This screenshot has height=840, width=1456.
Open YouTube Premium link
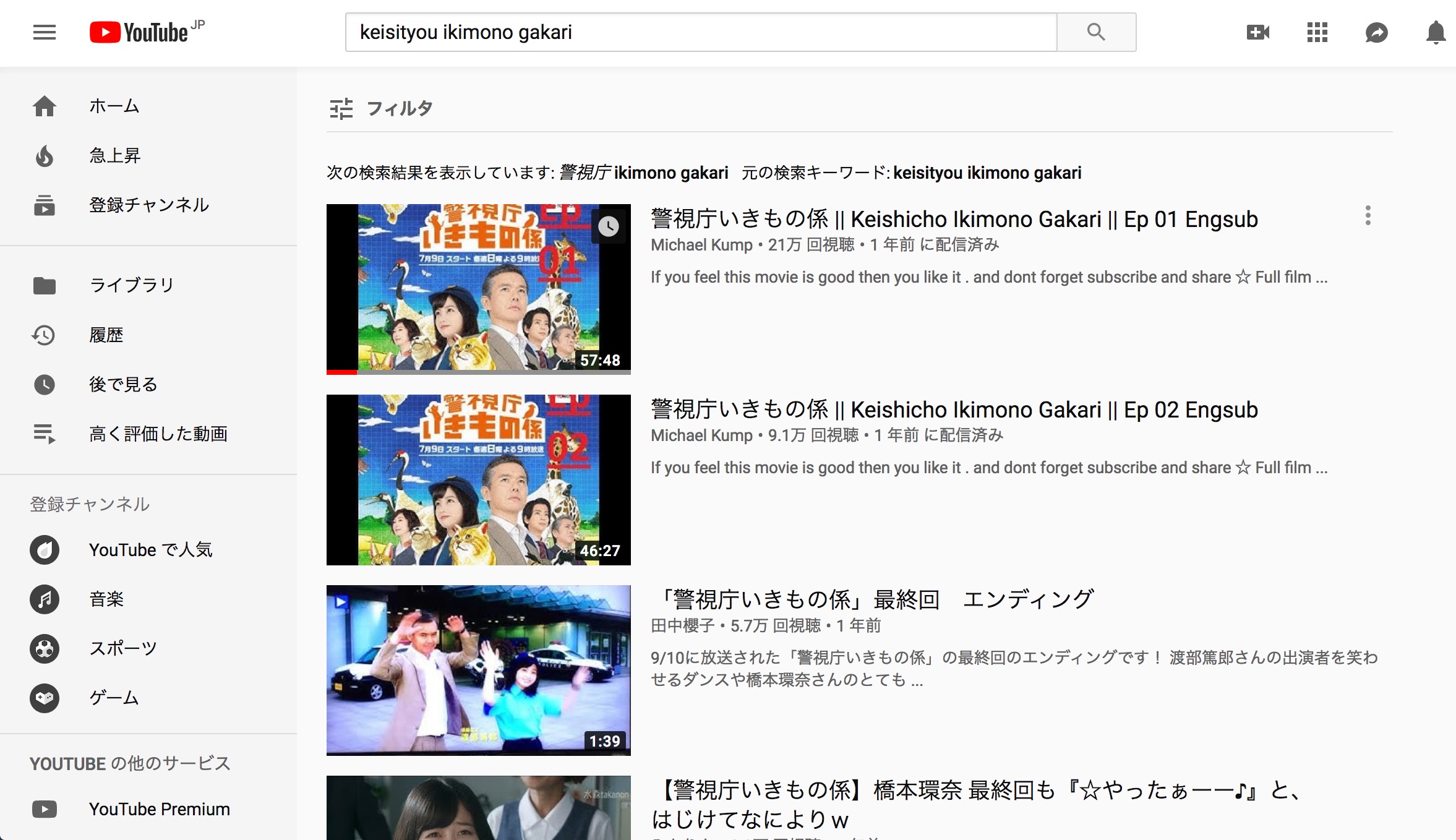coord(148,809)
